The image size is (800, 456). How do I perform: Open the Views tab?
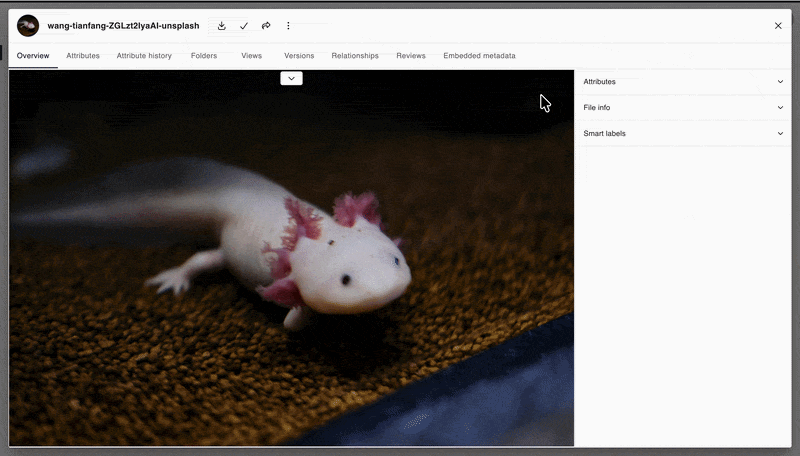click(x=252, y=56)
